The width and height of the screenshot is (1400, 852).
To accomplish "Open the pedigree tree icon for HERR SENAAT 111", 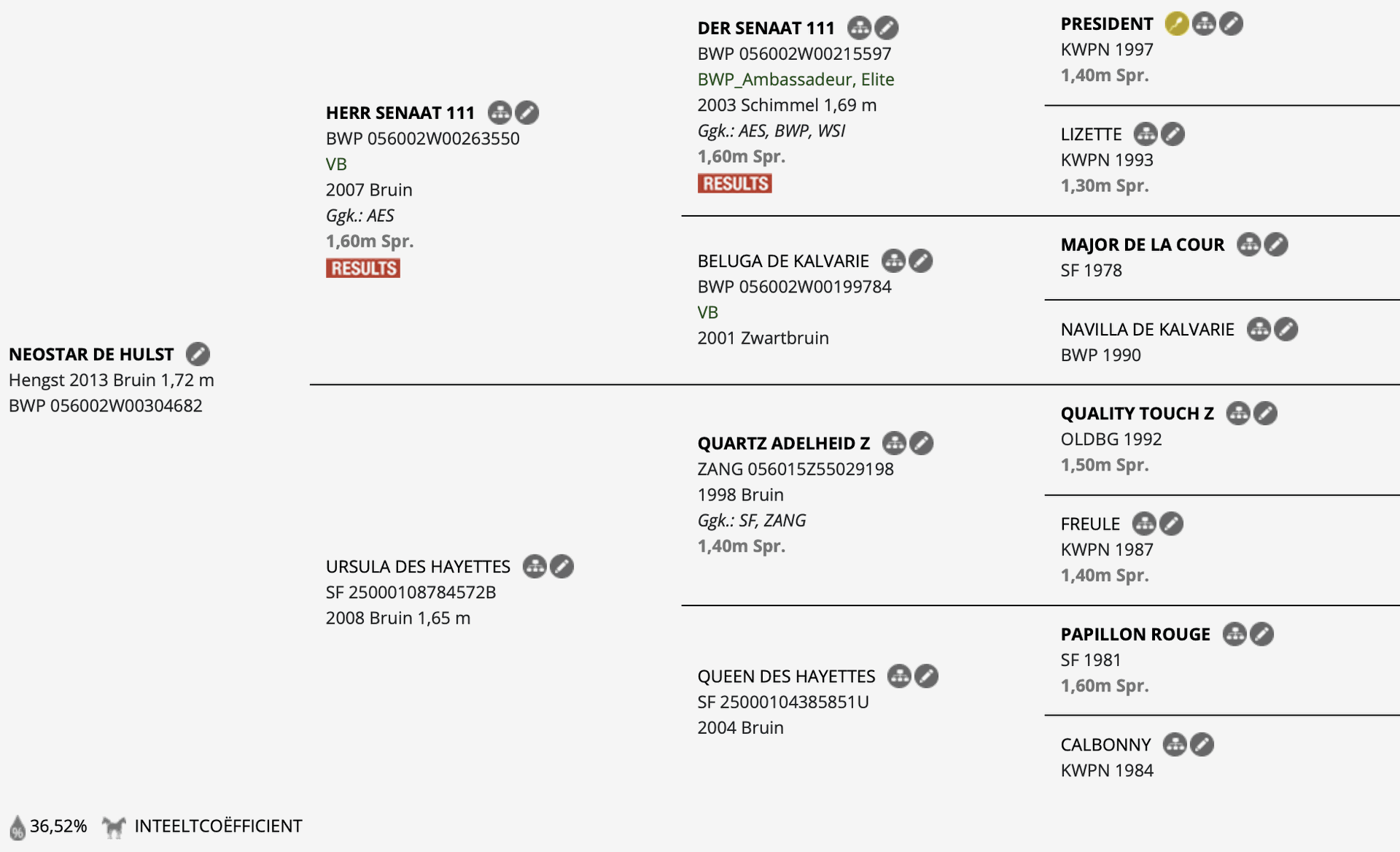I will point(499,113).
